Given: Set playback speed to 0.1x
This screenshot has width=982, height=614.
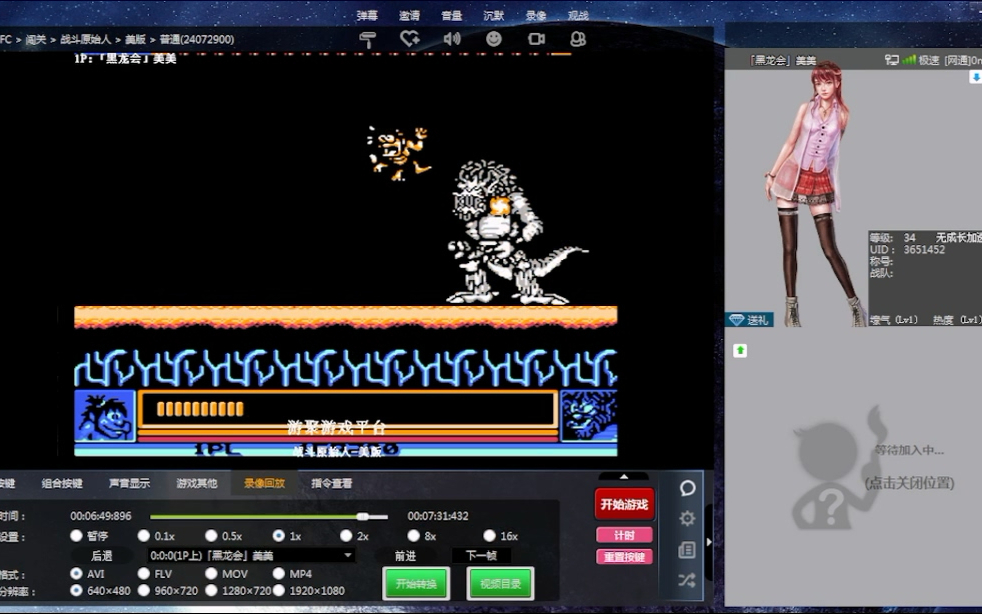Looking at the screenshot, I should point(144,536).
